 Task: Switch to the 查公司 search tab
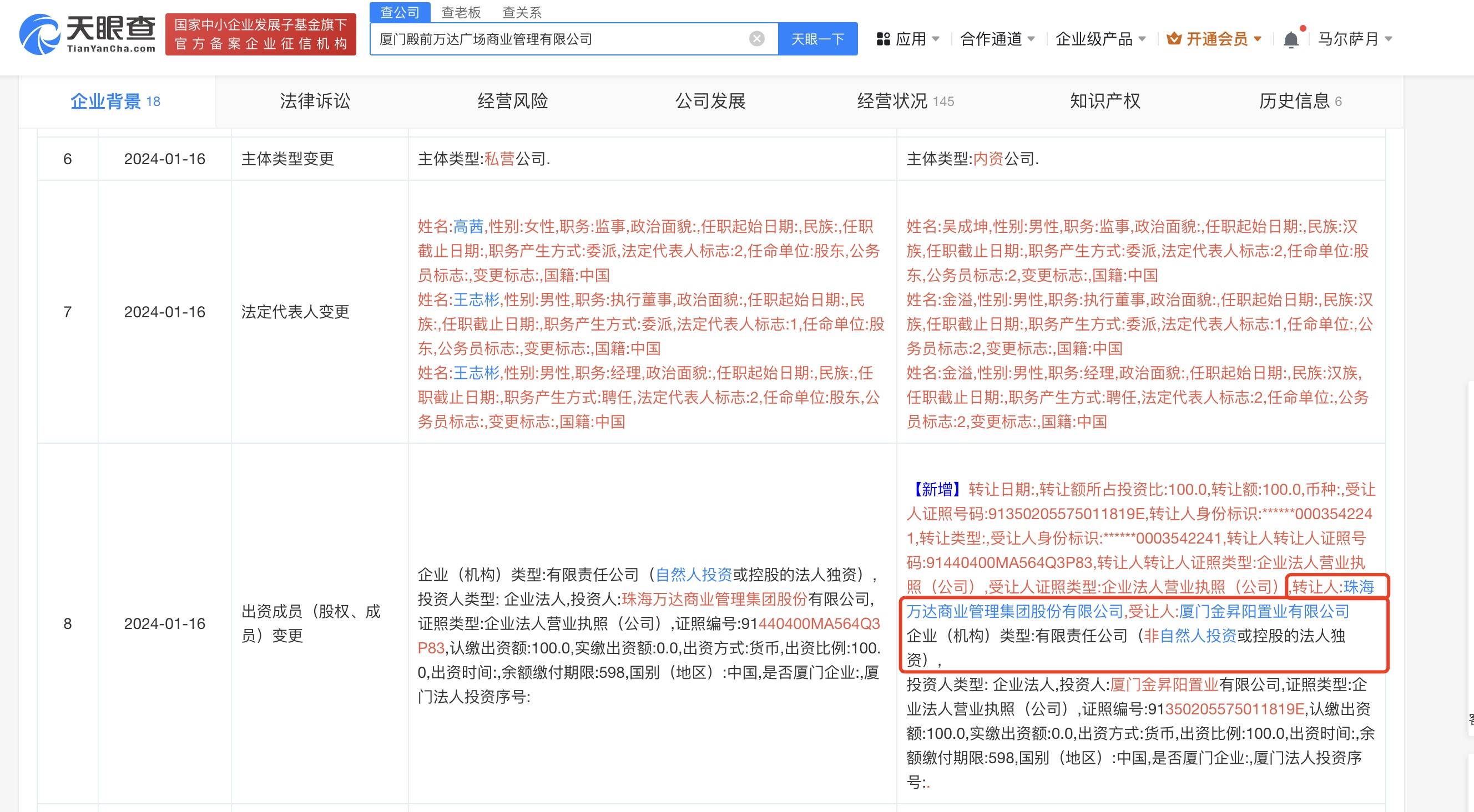400,12
